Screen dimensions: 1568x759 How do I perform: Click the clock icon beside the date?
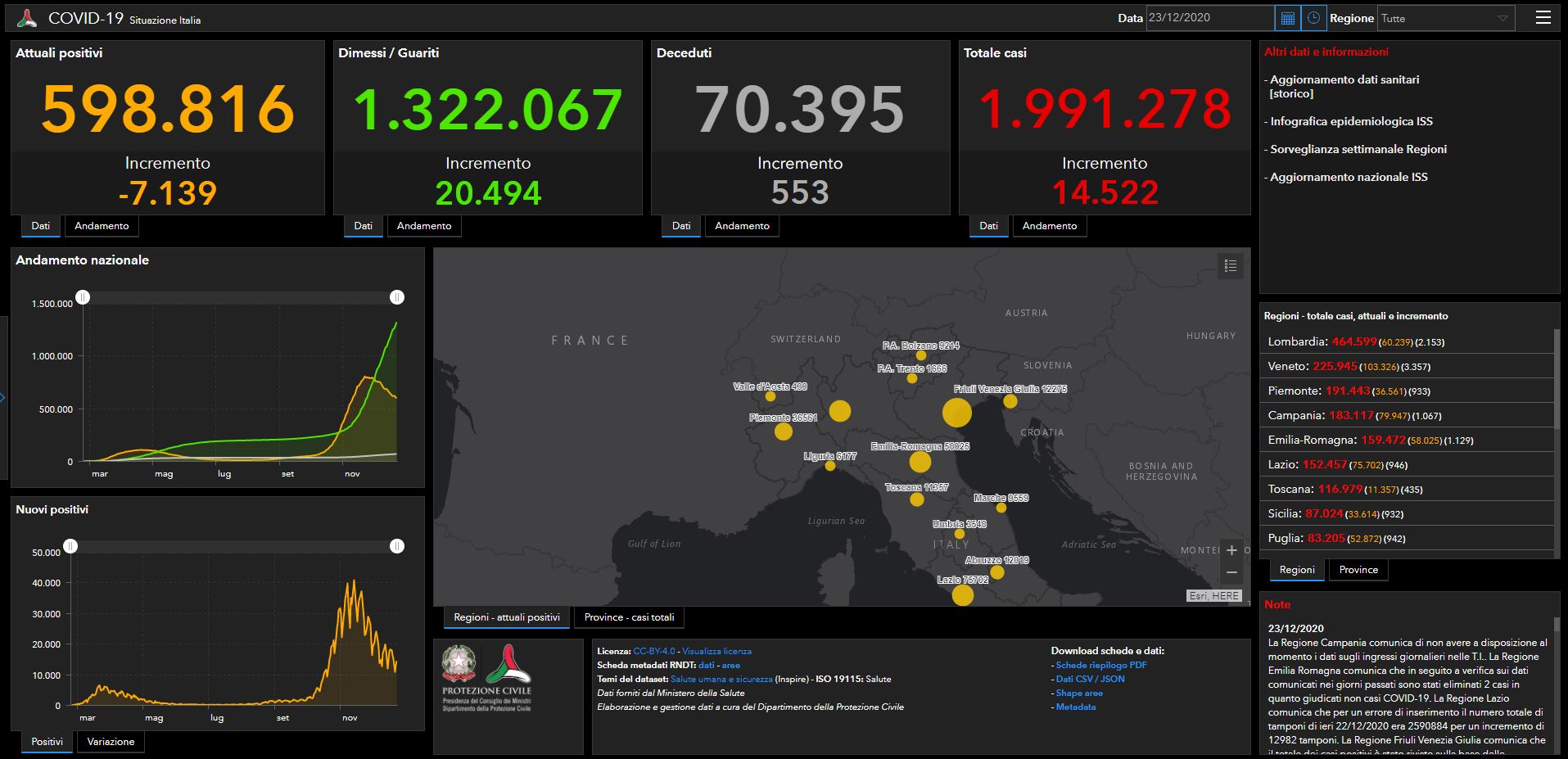1313,18
